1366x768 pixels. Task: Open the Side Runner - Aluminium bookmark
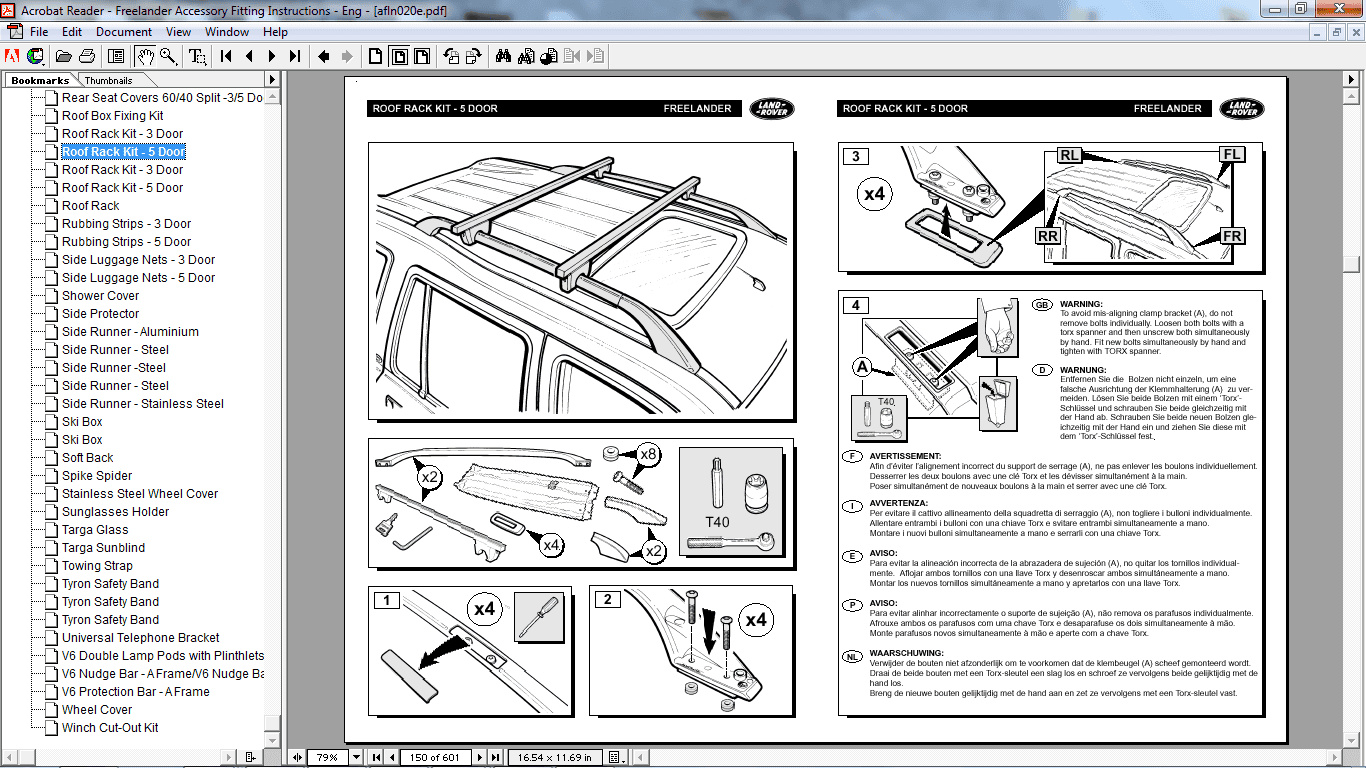130,332
